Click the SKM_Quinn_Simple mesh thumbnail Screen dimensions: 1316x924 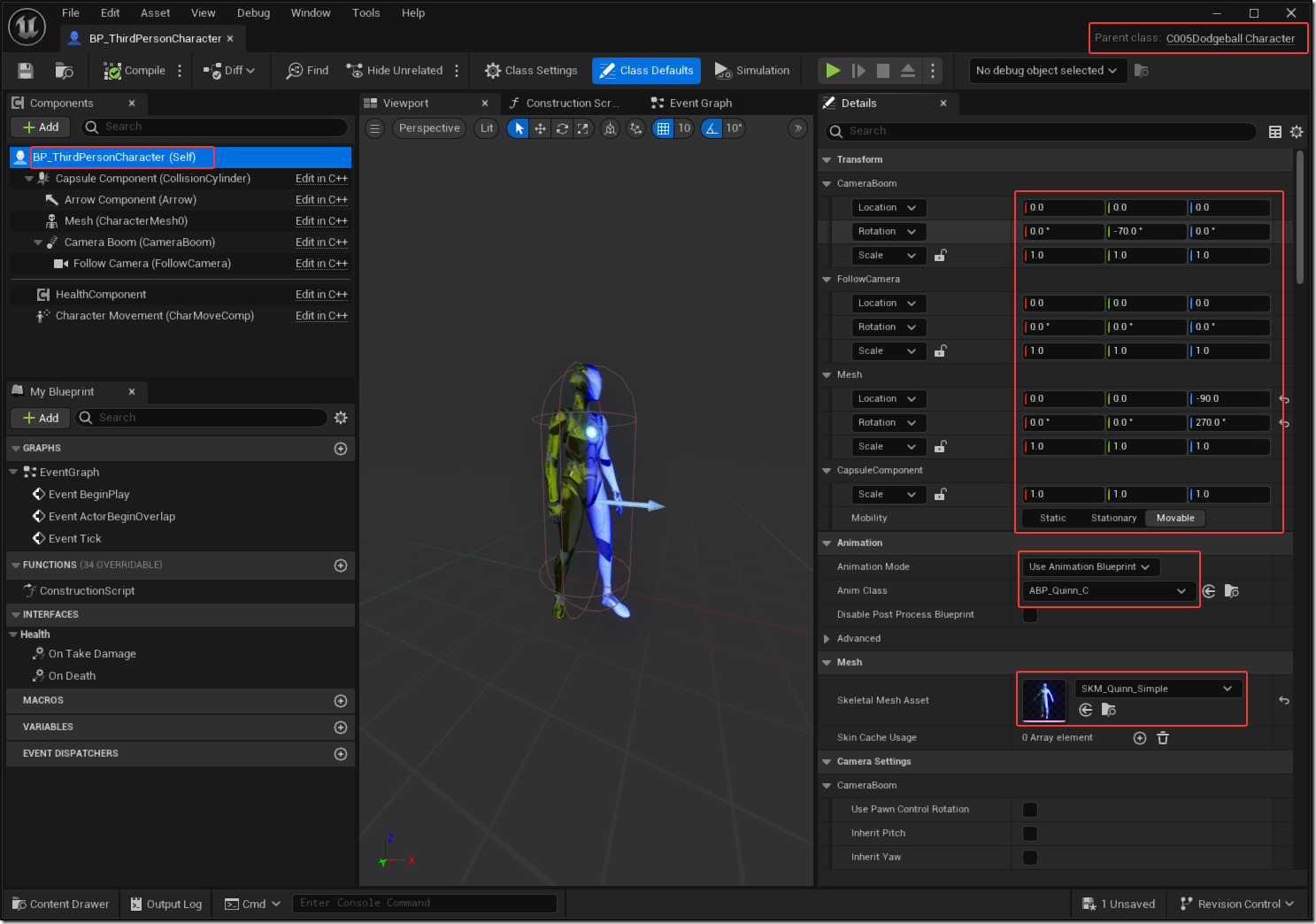(x=1044, y=701)
